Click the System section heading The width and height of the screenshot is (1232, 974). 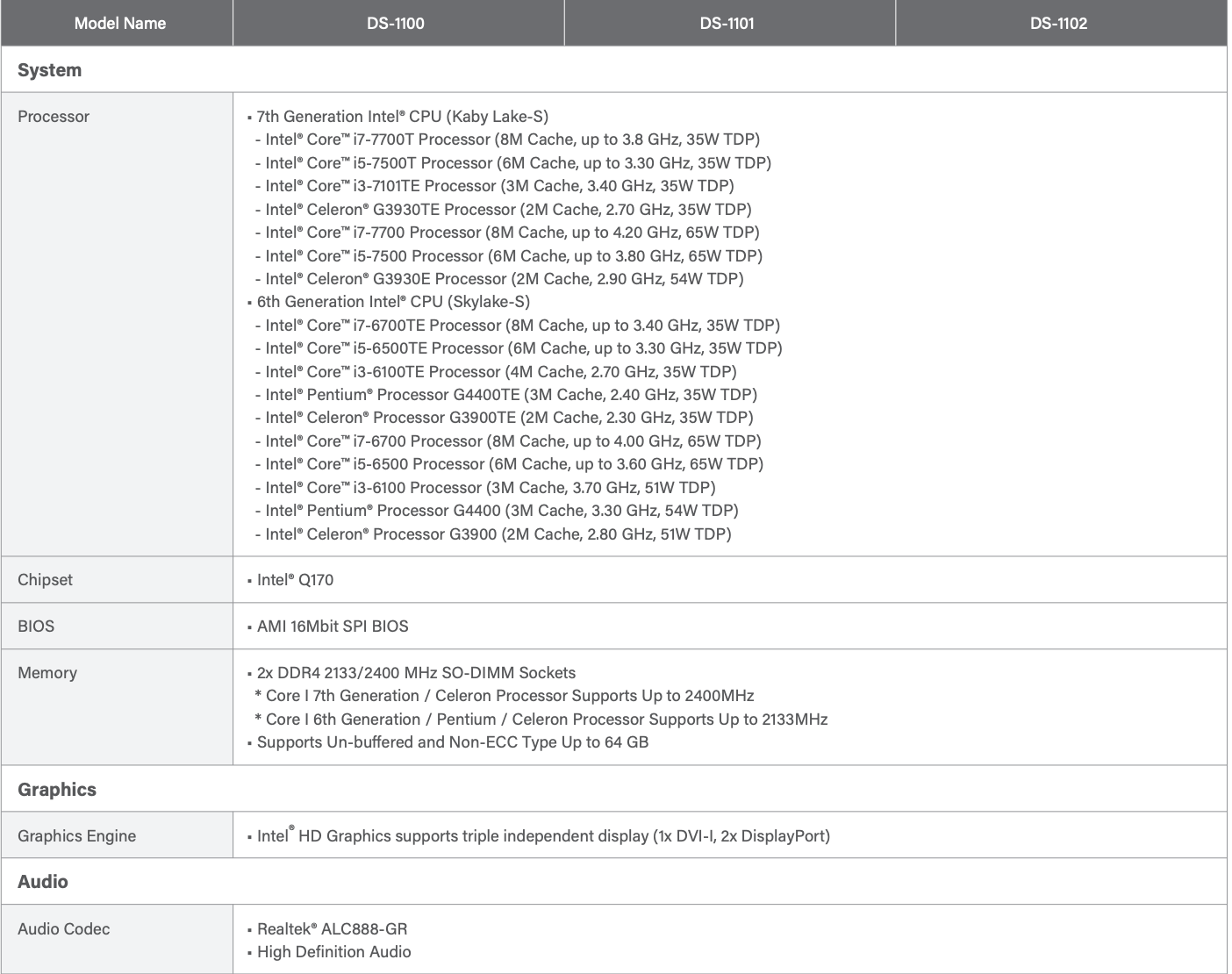49,70
